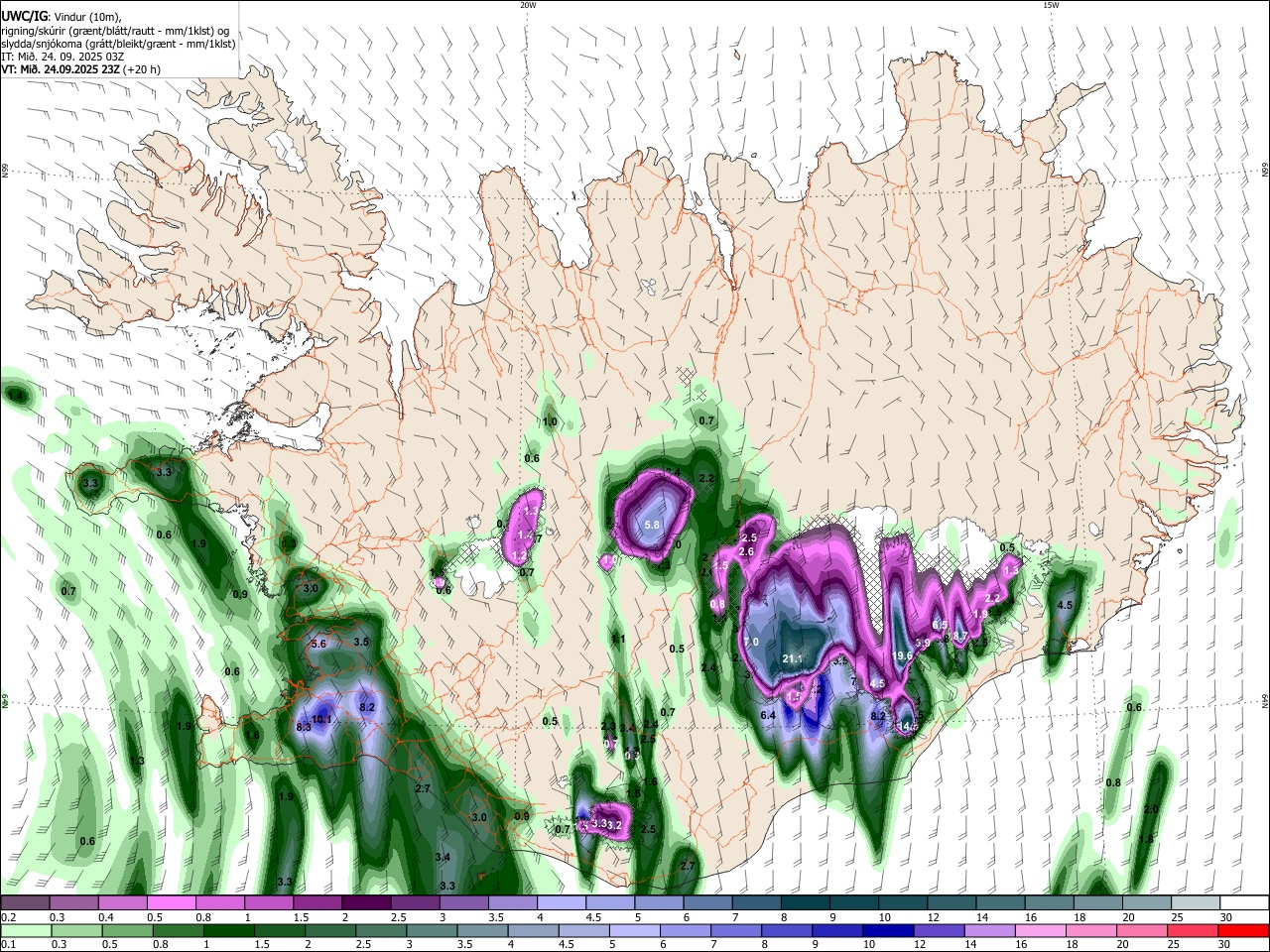The width and height of the screenshot is (1270, 952).
Task: Click the '14.6' precipitation value on the map
Action: (907, 727)
